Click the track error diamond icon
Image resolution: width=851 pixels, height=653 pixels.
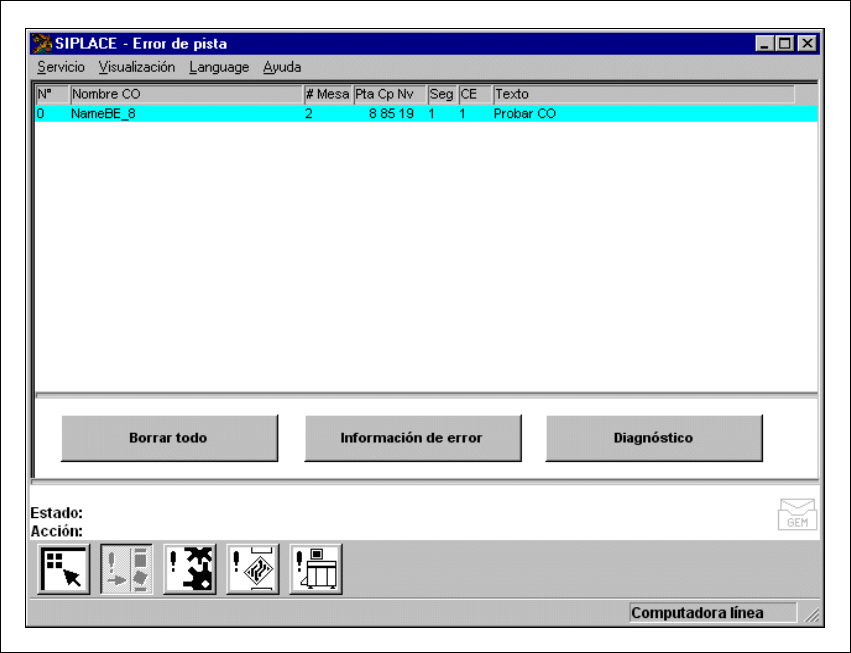[x=253, y=569]
